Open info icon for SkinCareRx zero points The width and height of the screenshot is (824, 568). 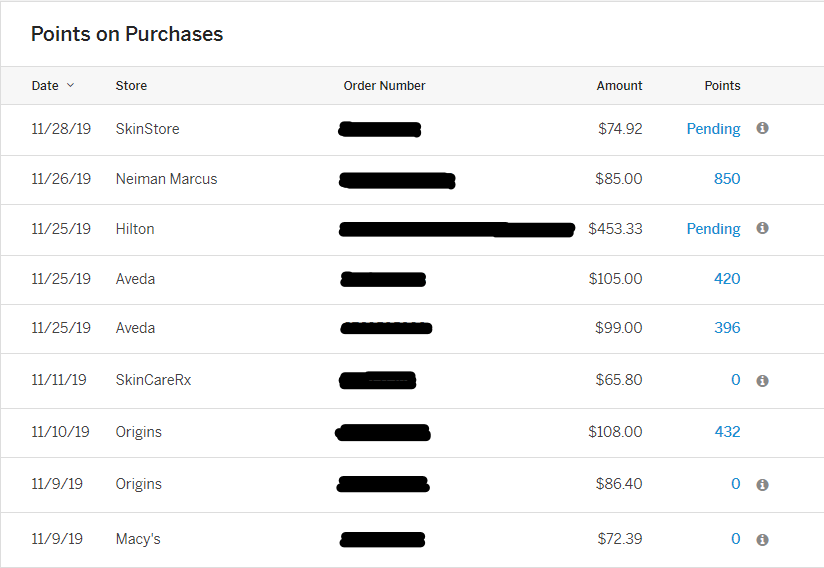tap(762, 381)
